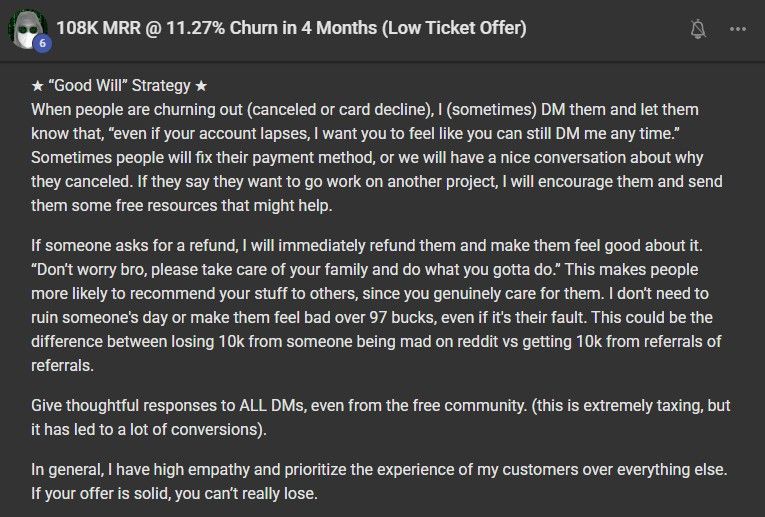Toggle the post notification bell icon
The width and height of the screenshot is (765, 517).
pyautogui.click(x=698, y=29)
